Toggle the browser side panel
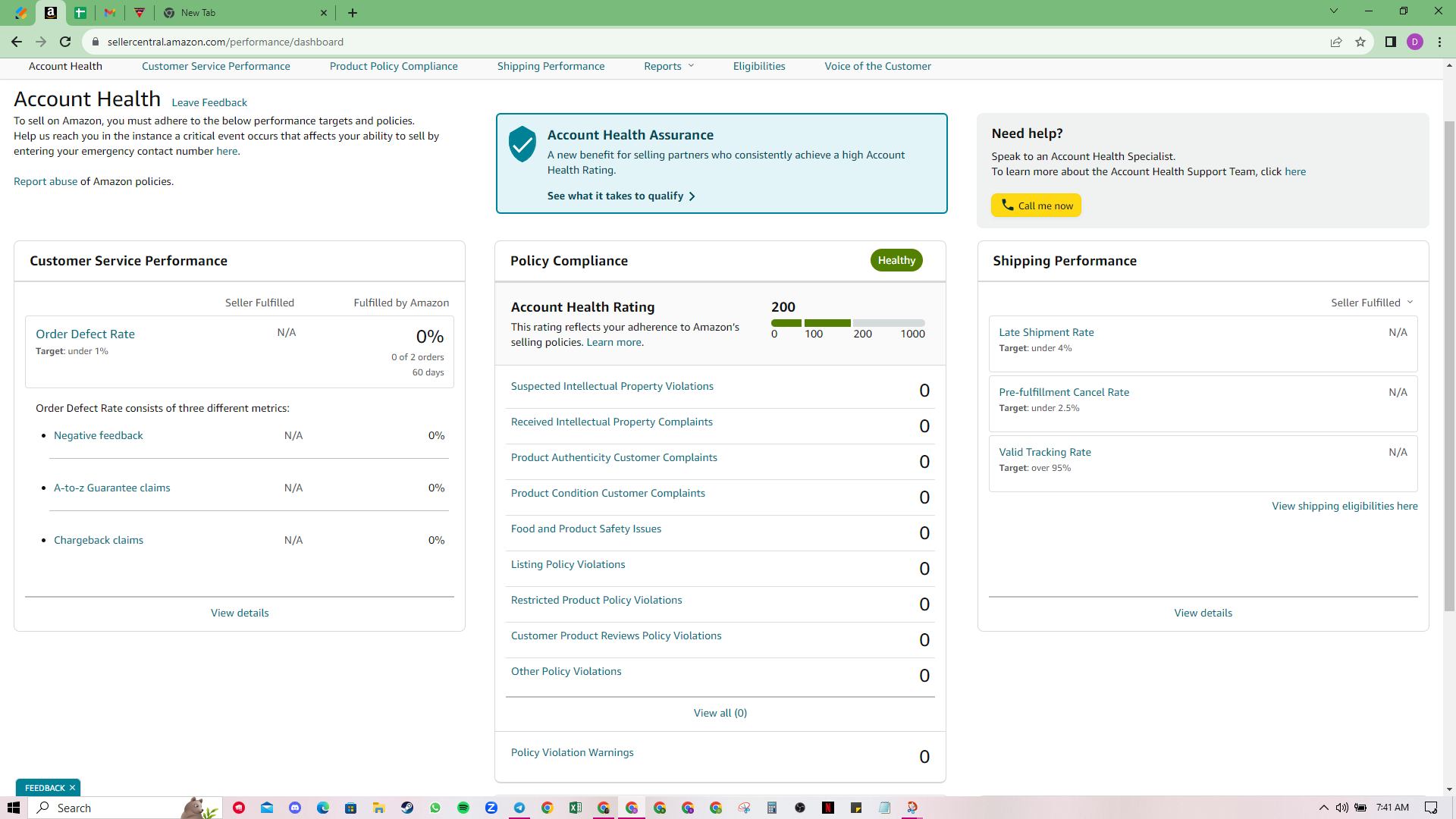 pyautogui.click(x=1391, y=42)
